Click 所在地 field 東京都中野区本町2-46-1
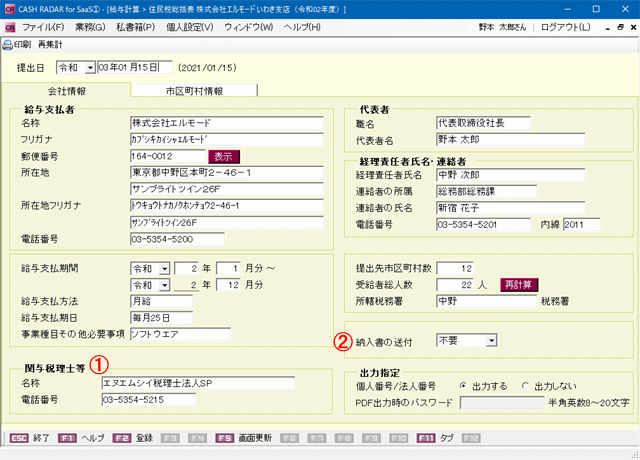The image size is (640, 460). (227, 173)
